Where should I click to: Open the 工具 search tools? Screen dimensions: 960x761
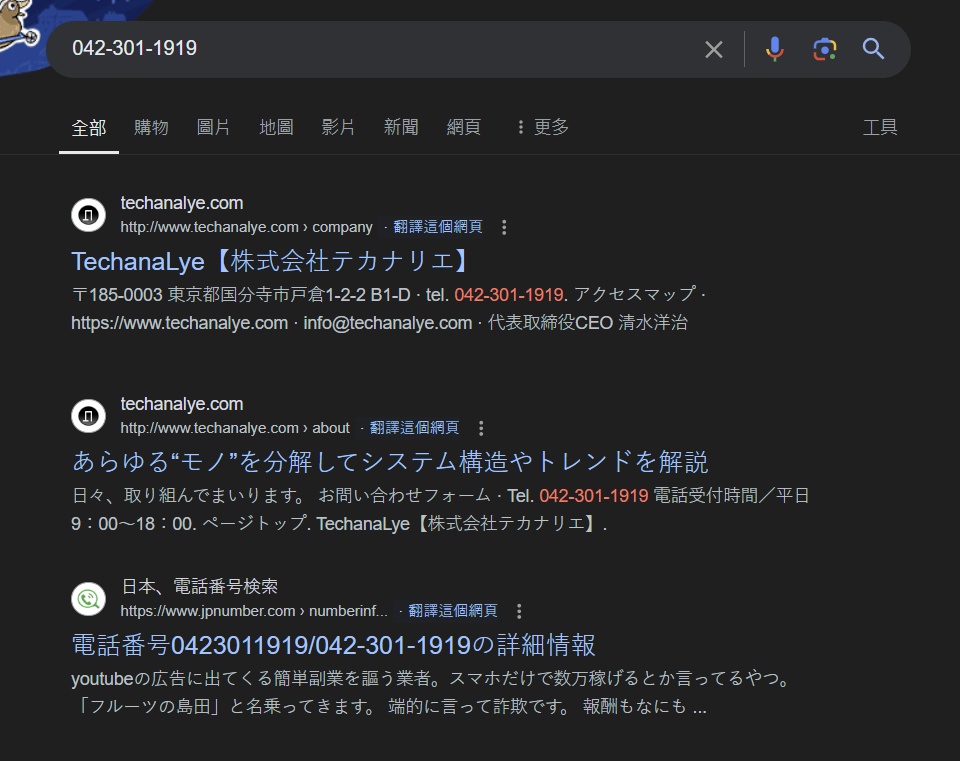(880, 127)
